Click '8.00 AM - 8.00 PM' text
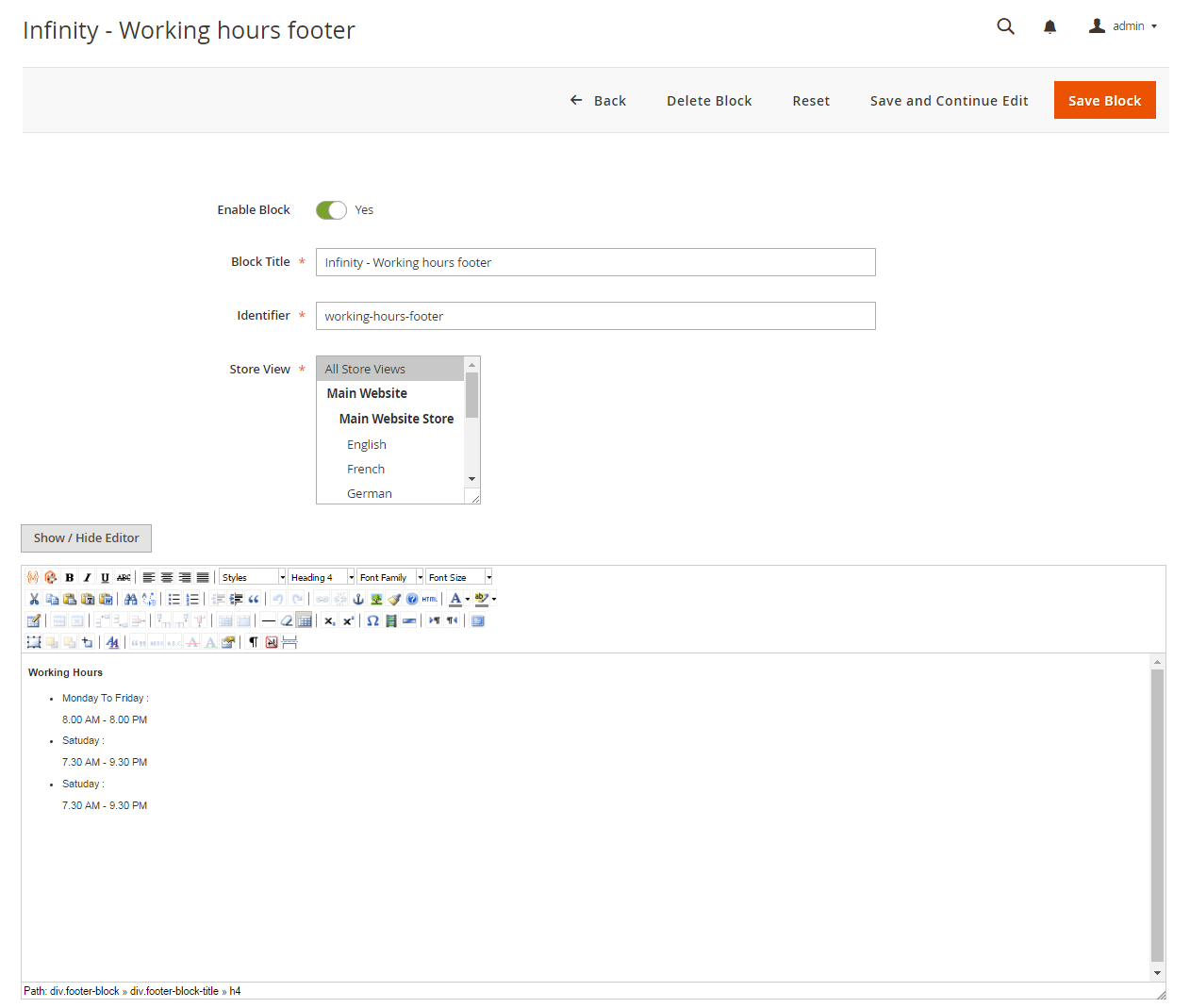Viewport: 1190px width, 1008px height. coord(105,719)
